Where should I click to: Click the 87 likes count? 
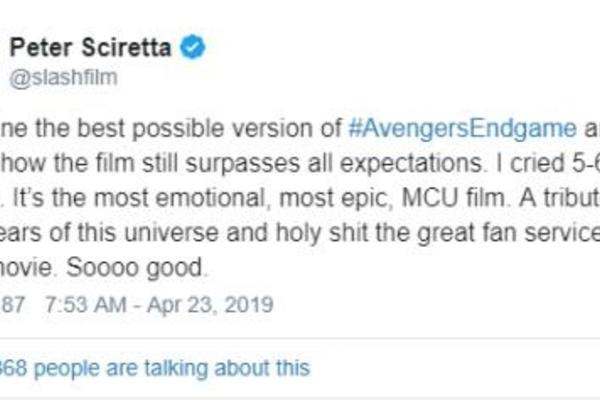[x=13, y=305]
